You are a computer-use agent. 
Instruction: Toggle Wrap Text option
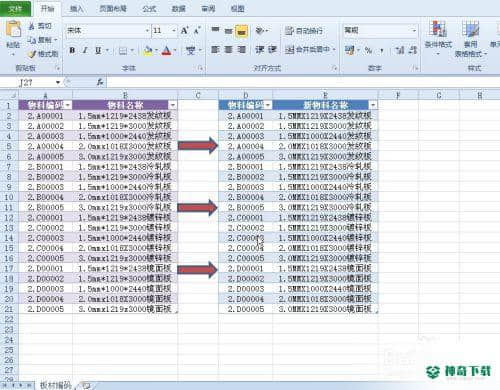point(304,31)
